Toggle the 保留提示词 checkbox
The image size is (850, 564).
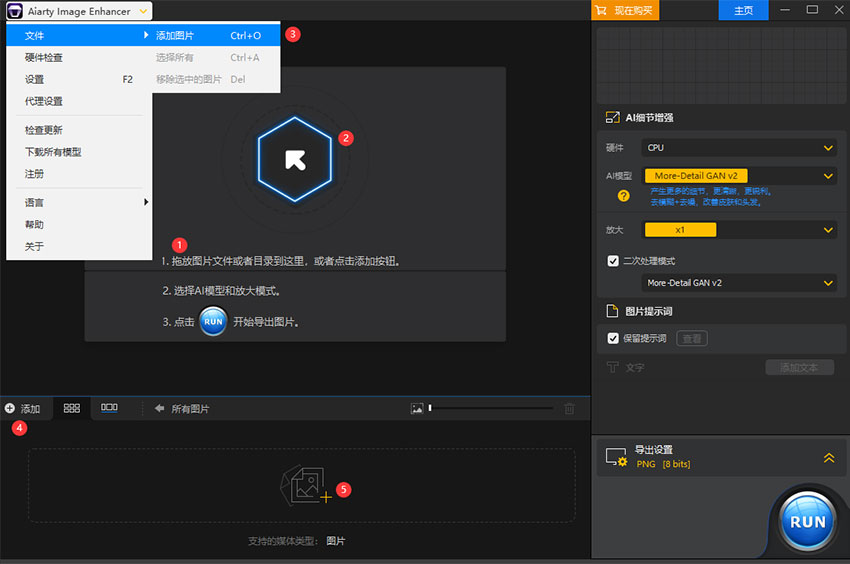(614, 338)
